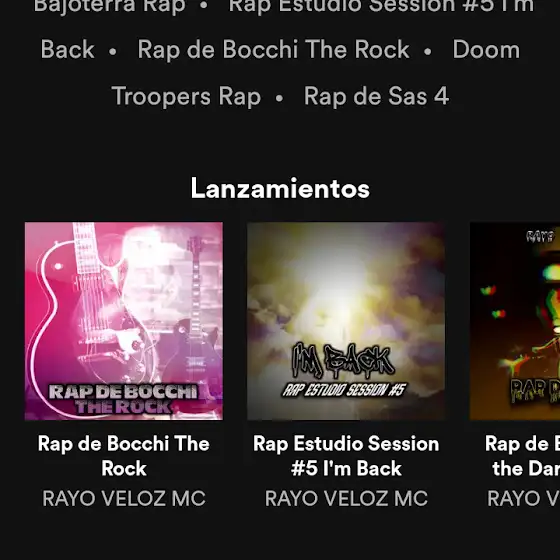Click the RAP DE BOCCHI lettering on pink cover
560x560 pixels.
pyautogui.click(x=123, y=392)
